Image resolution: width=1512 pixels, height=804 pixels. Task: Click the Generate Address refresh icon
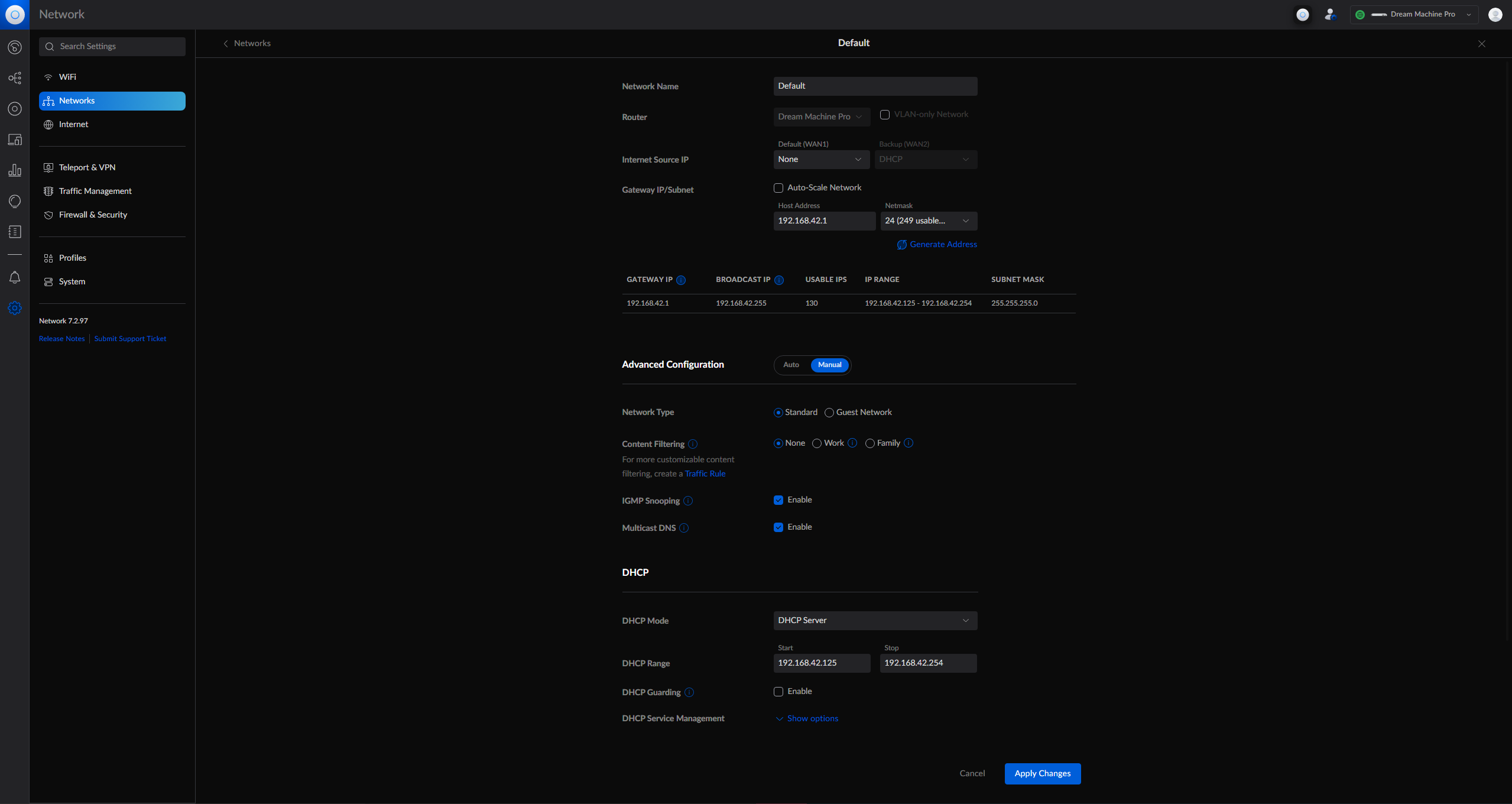point(901,245)
